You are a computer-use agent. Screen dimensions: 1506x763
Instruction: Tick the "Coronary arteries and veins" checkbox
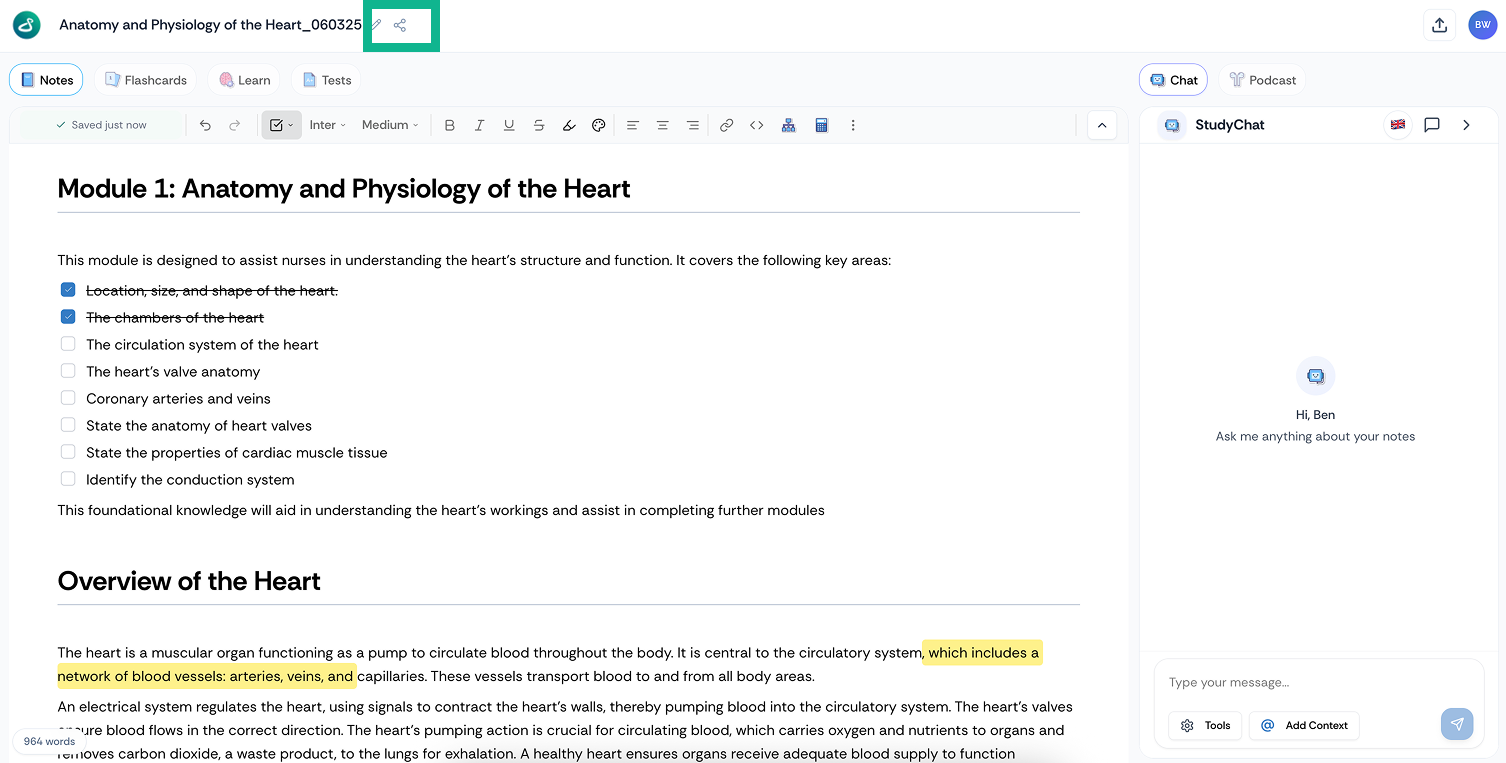68,398
